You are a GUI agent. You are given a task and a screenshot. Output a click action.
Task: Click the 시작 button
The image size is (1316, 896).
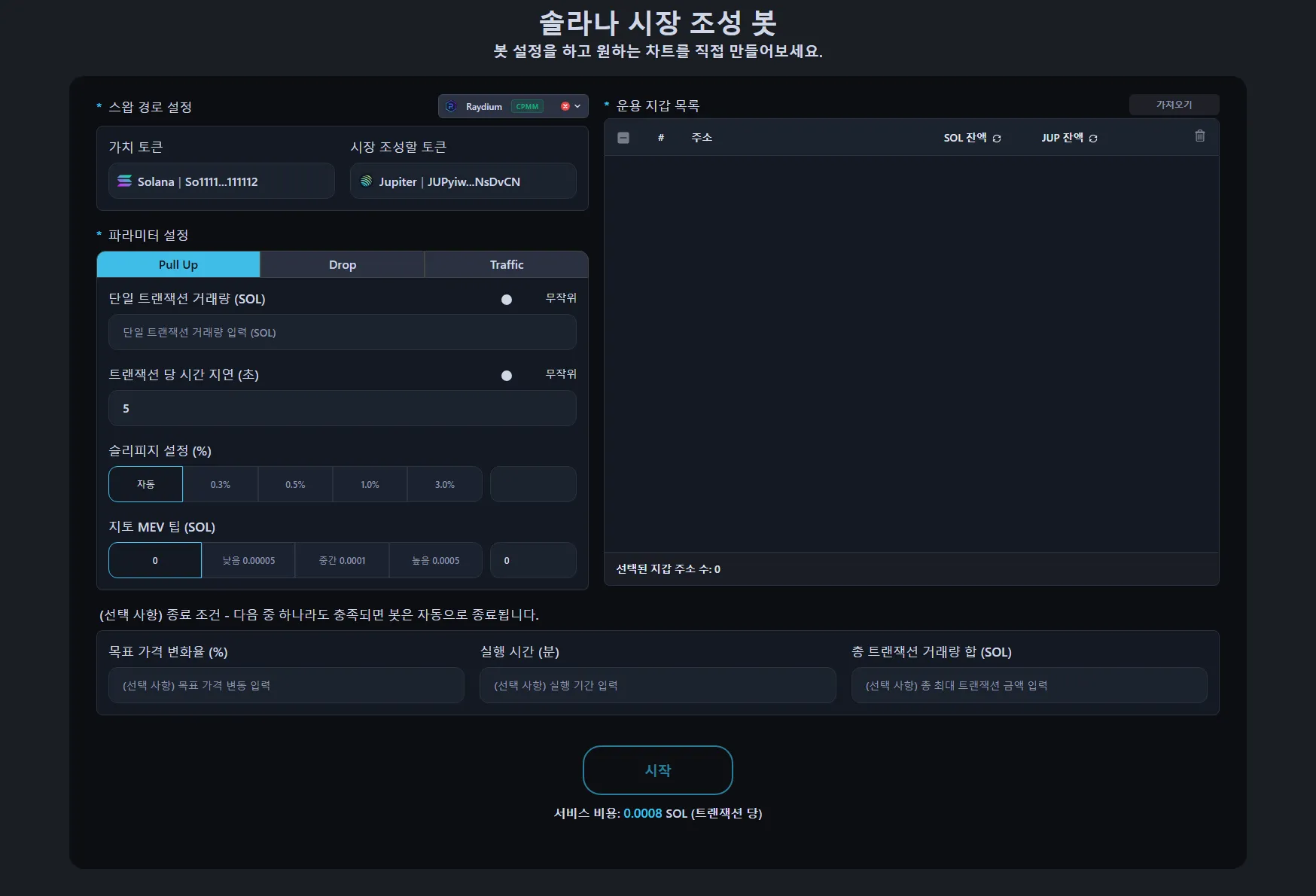[657, 770]
